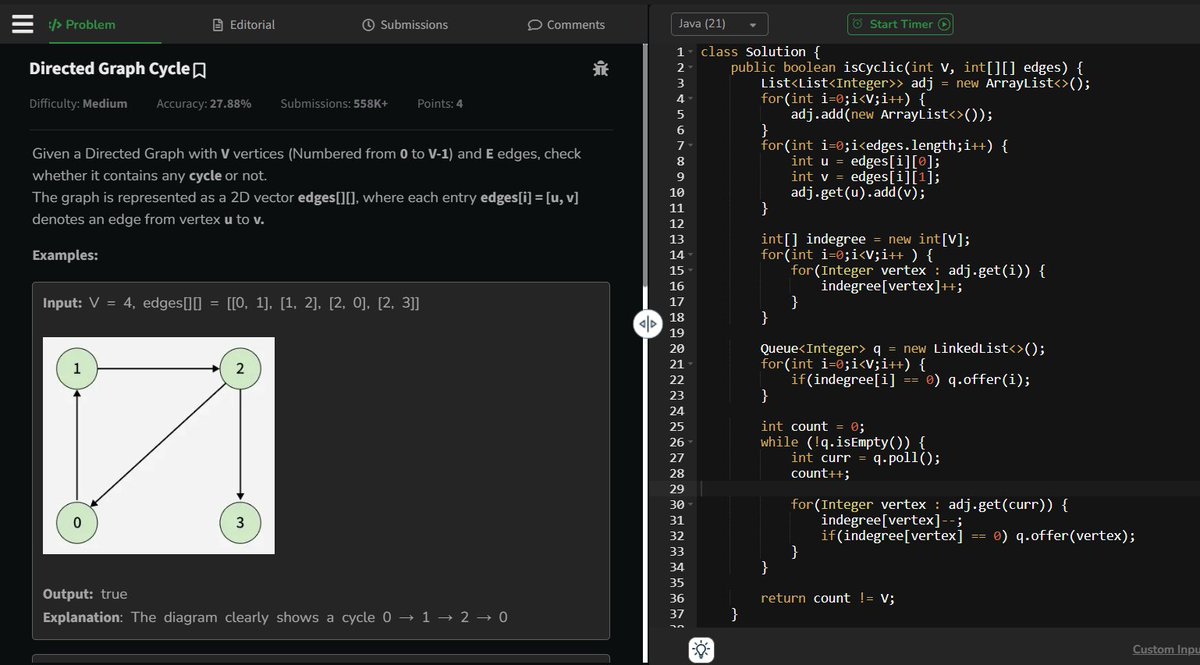The height and width of the screenshot is (665, 1200).
Task: Click the 'int count = 0;' code line
Action: coord(812,427)
